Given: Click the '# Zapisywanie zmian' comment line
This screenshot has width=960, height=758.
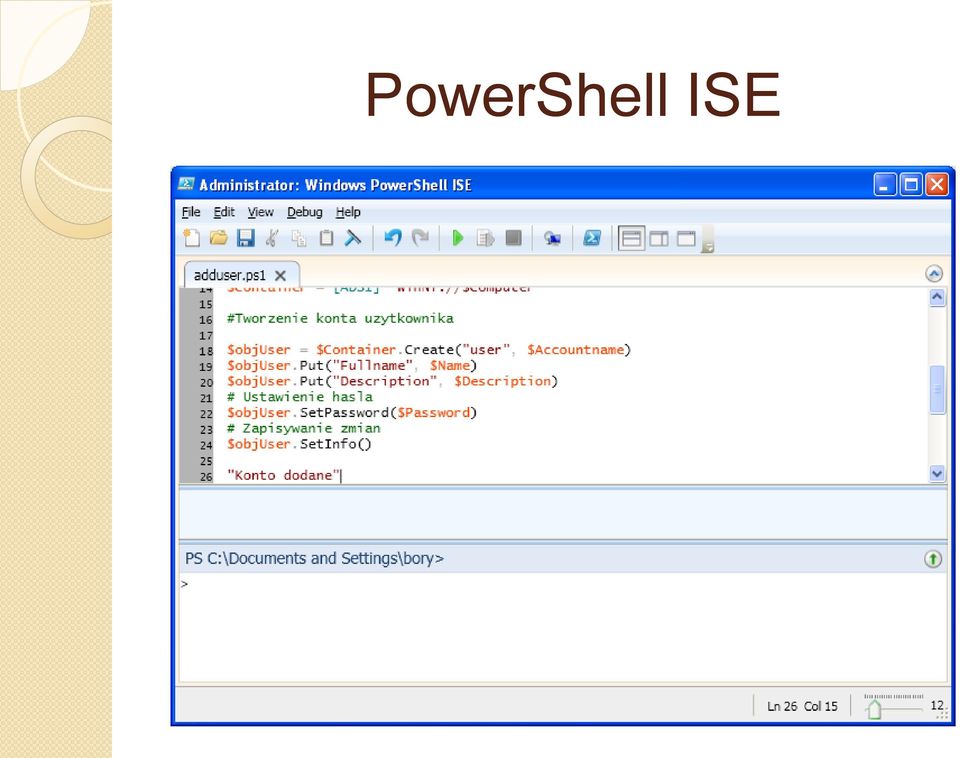Looking at the screenshot, I should (304, 428).
